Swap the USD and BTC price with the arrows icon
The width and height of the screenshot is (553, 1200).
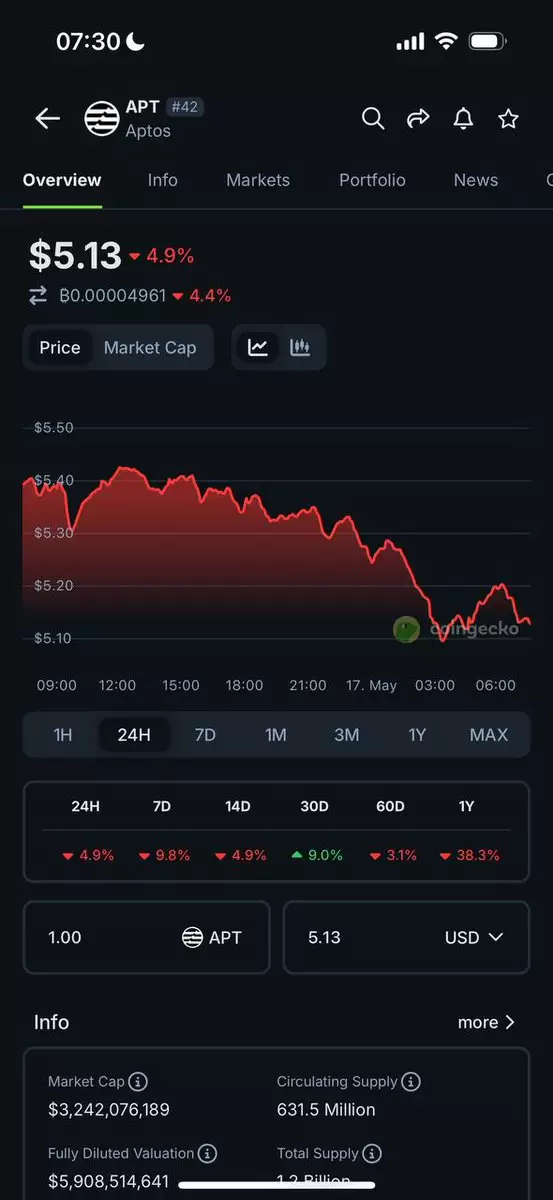coord(38,295)
